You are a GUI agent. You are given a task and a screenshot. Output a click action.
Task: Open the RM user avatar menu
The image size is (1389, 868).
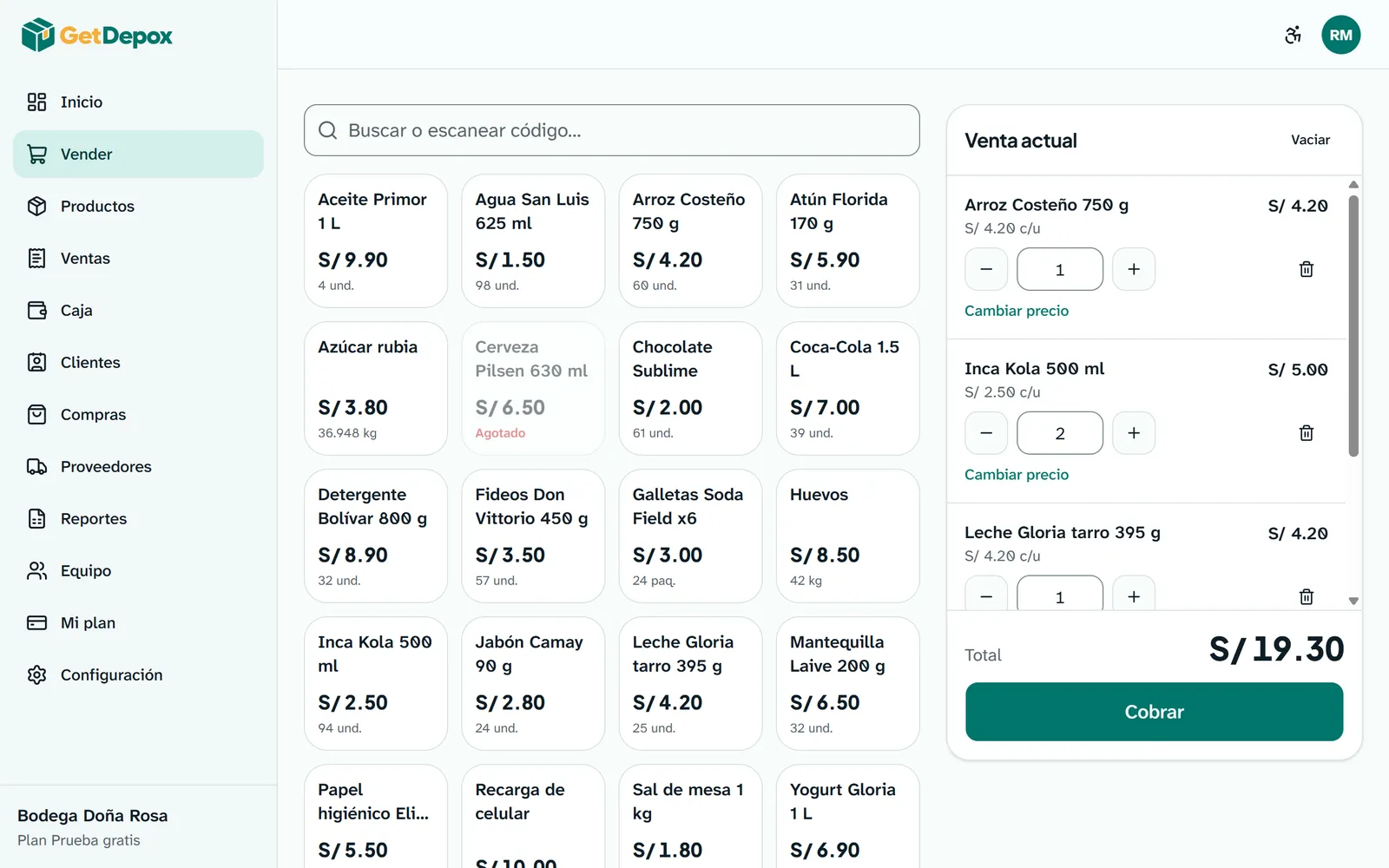[1340, 36]
